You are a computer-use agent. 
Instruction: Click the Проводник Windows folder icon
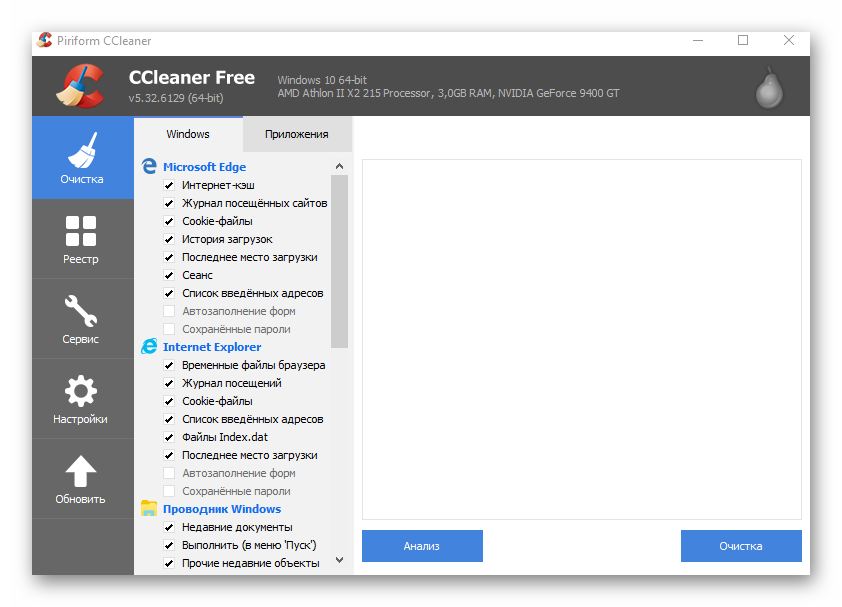click(149, 508)
